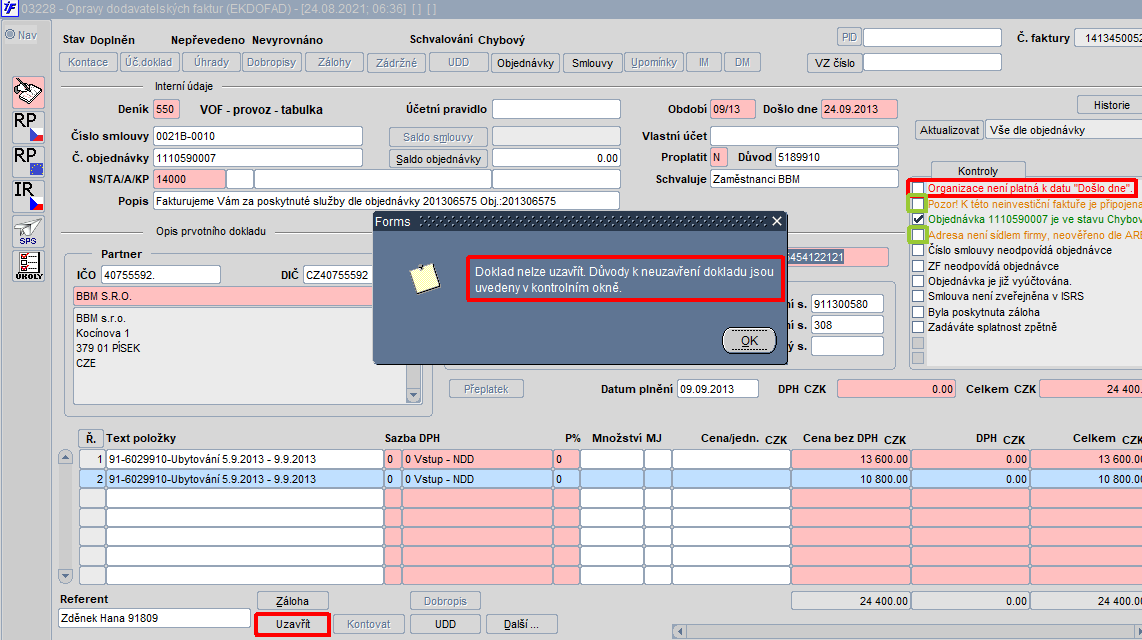Toggle the Nav radio button
This screenshot has width=1142, height=640.
pos(10,35)
